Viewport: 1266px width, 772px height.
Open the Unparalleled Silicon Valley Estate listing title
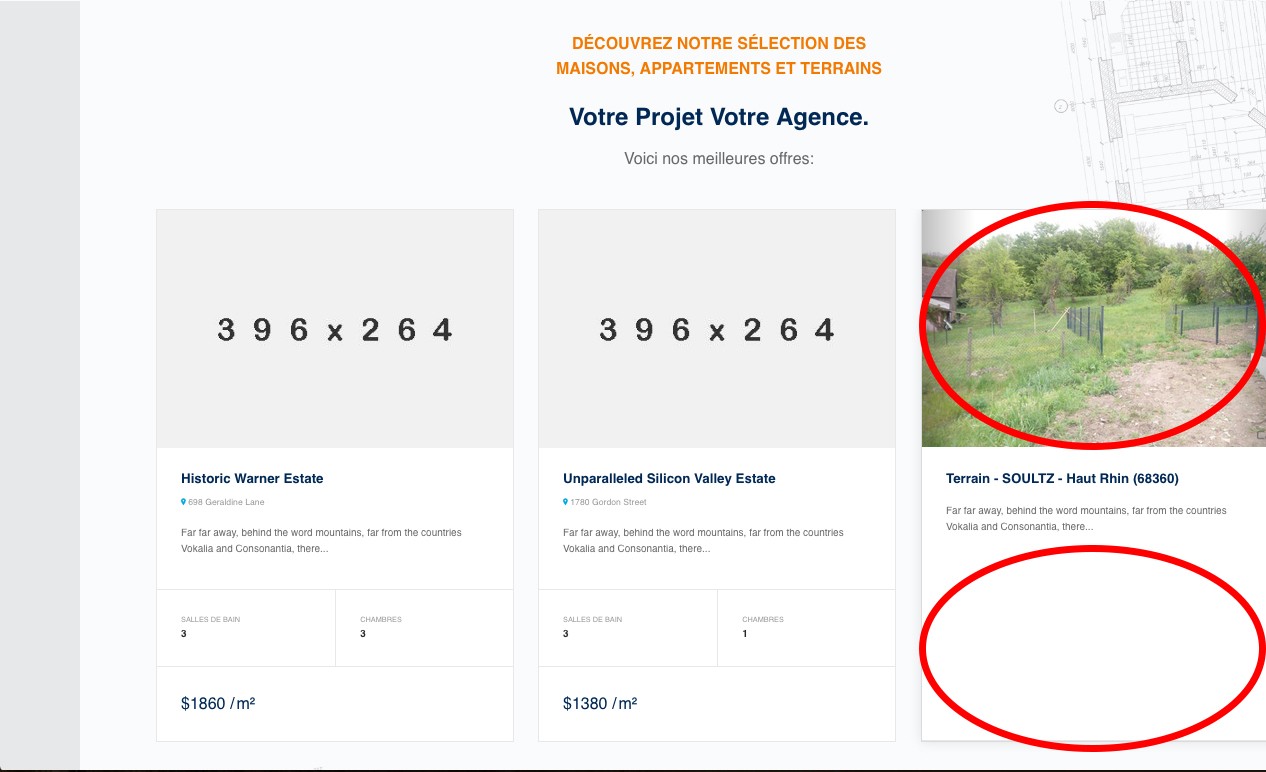coord(669,479)
